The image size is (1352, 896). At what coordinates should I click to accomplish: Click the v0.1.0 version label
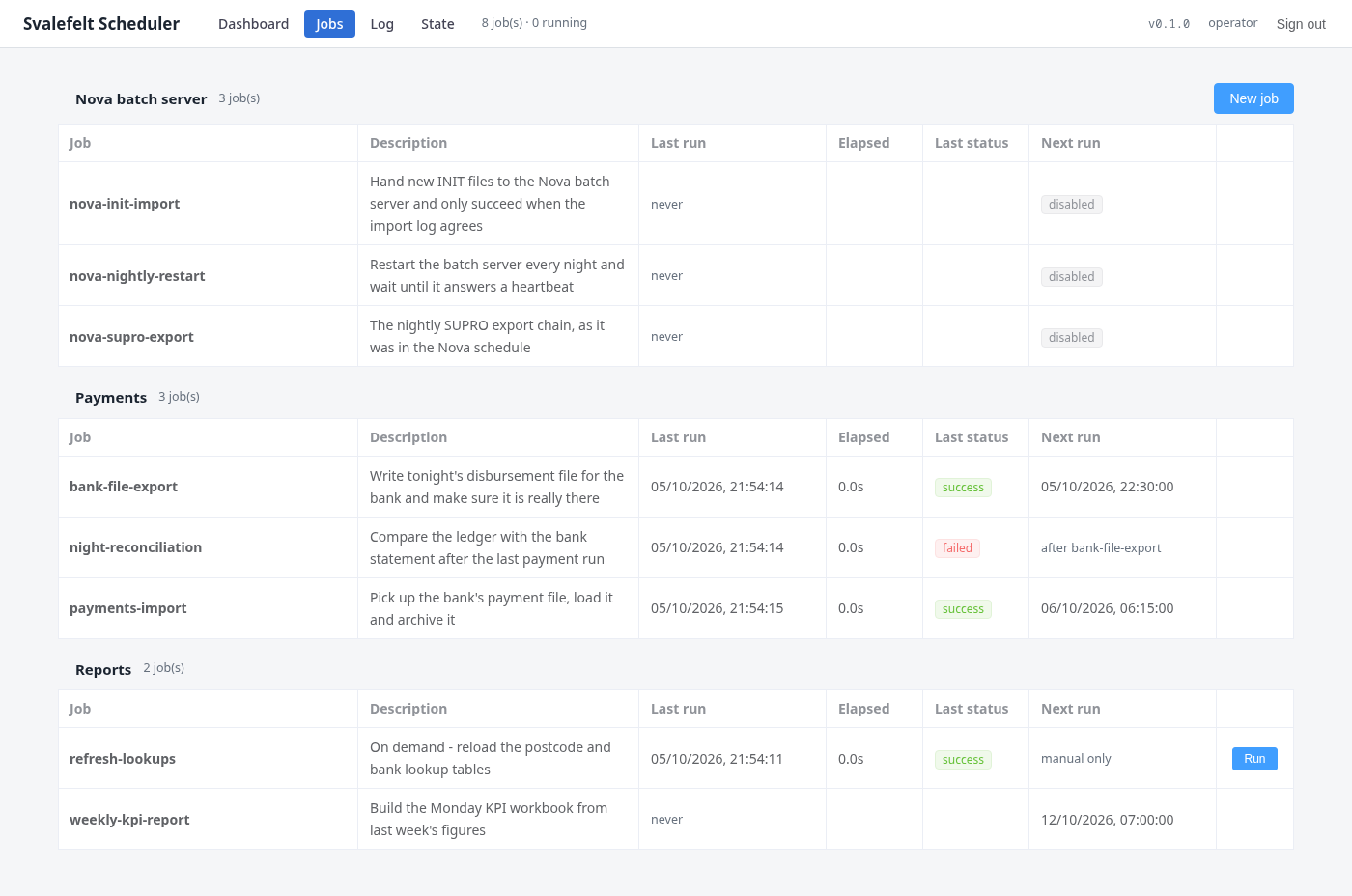point(1169,24)
